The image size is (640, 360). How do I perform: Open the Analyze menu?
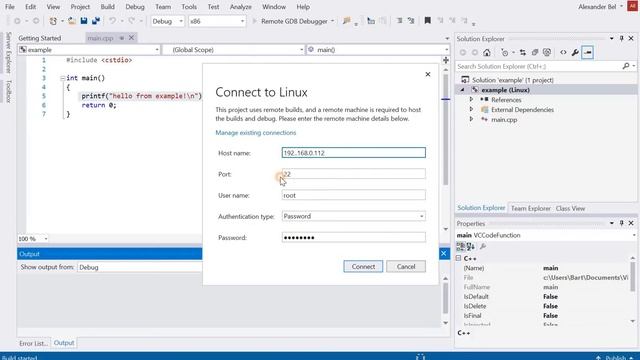pos(240,7)
